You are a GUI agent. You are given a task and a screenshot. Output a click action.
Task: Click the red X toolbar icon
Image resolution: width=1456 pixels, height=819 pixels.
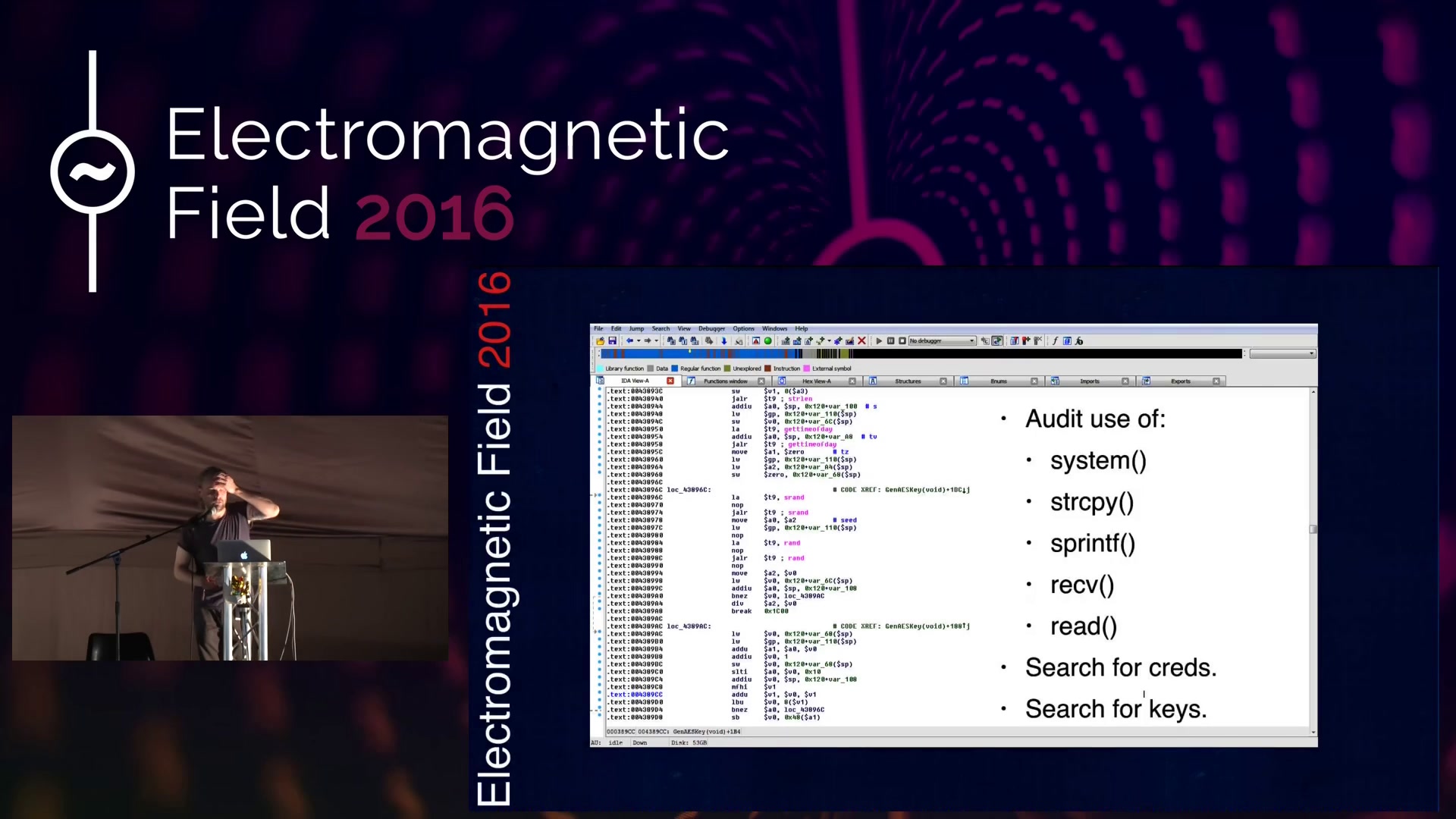coord(861,341)
